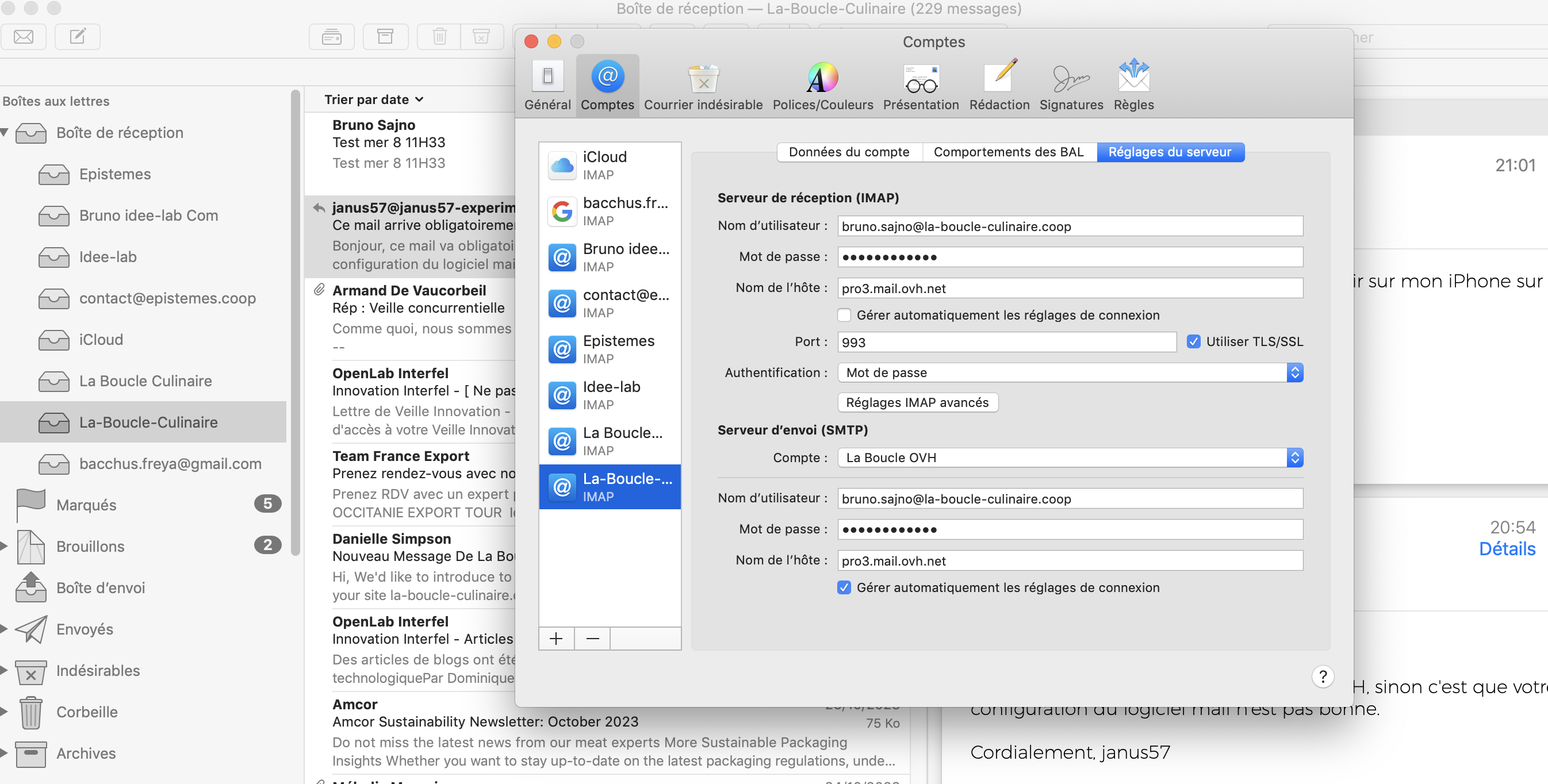The width and height of the screenshot is (1548, 784).
Task: Click the Détails link
Action: tap(1507, 549)
